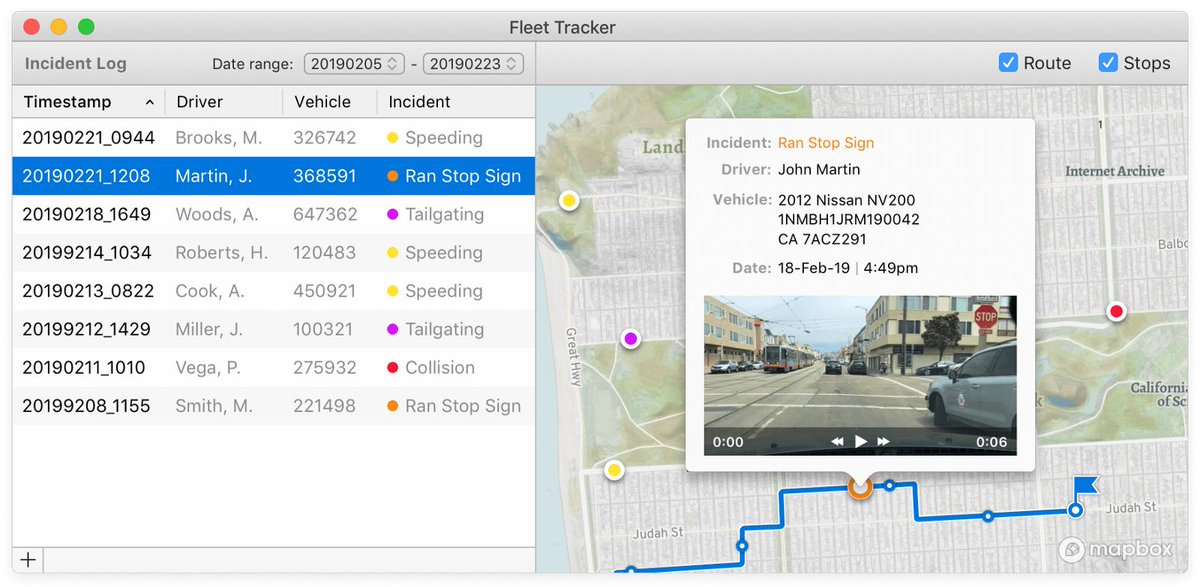Toggle the Route checkbox

pyautogui.click(x=1008, y=63)
